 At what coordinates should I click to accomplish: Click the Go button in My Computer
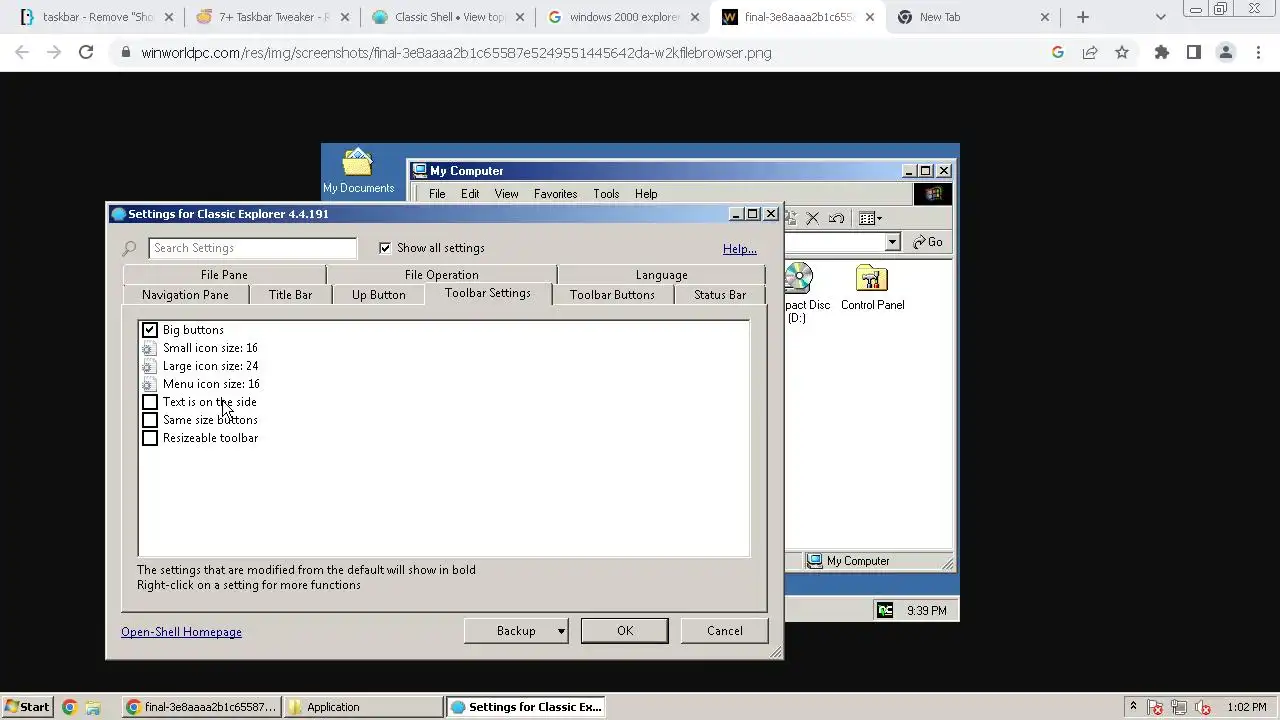click(927, 242)
